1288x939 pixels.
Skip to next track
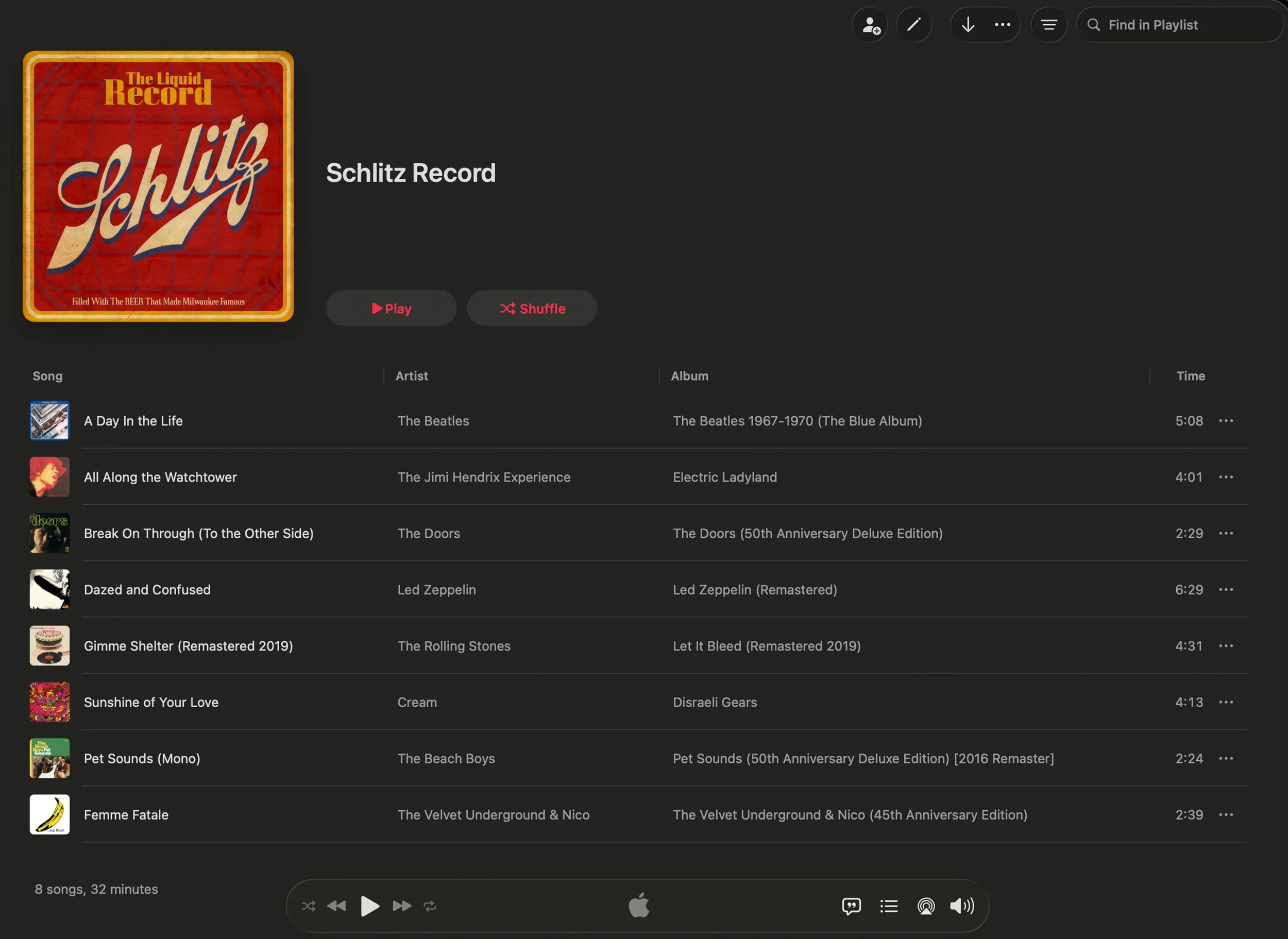pyautogui.click(x=402, y=906)
